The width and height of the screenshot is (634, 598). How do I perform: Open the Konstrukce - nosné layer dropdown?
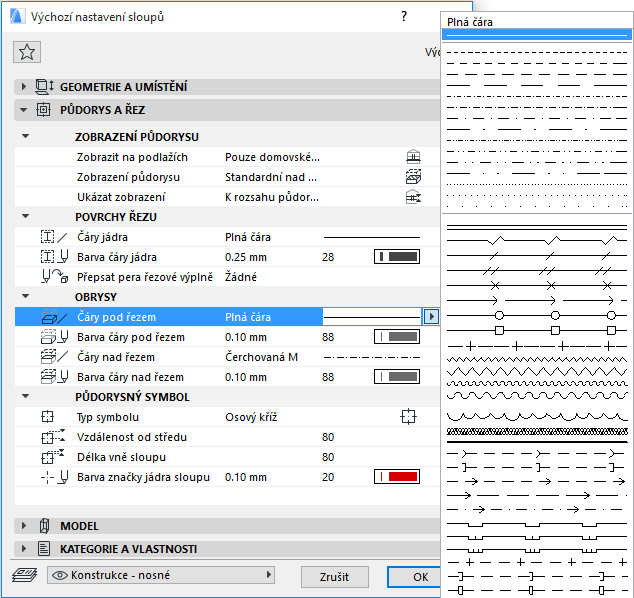pyautogui.click(x=161, y=575)
